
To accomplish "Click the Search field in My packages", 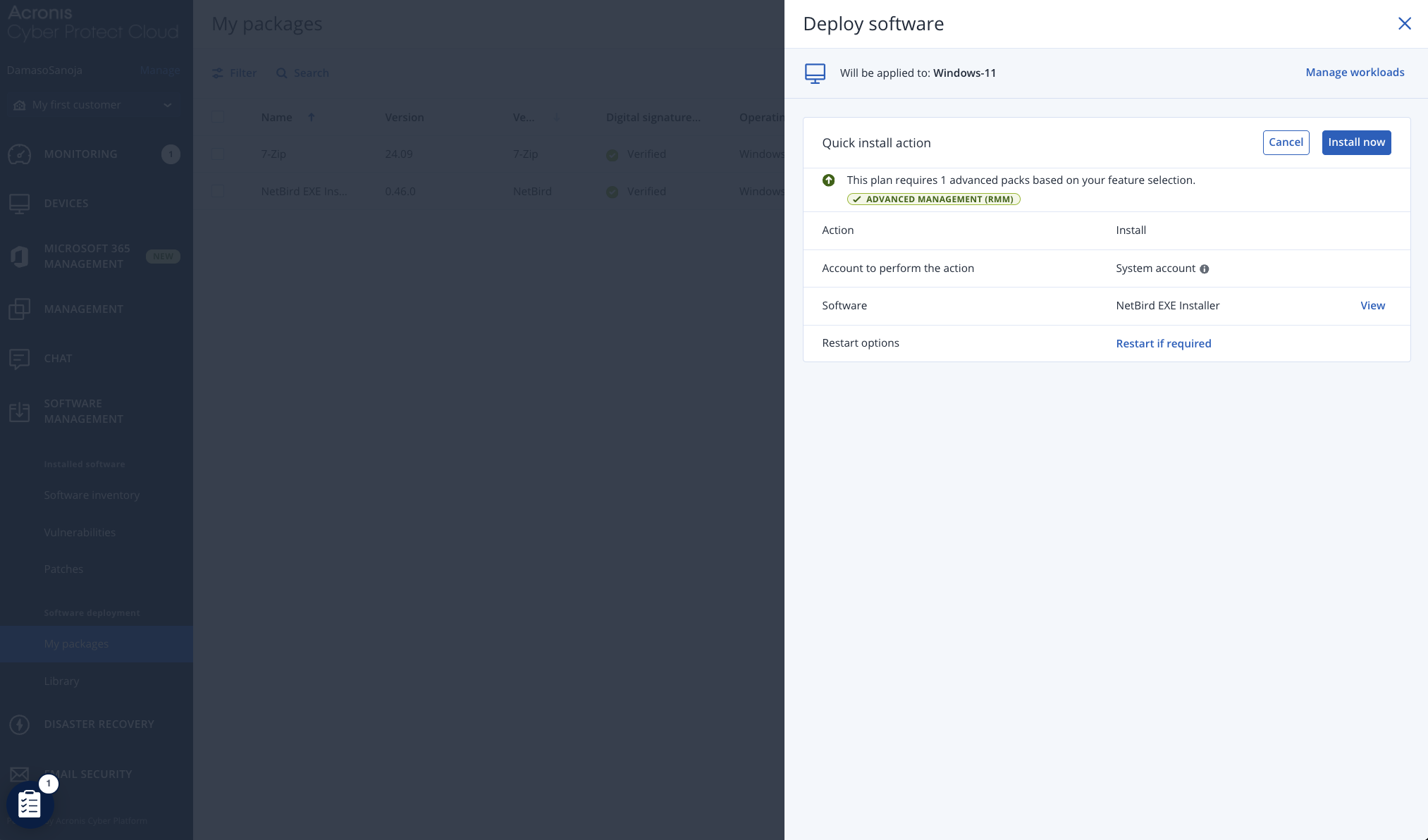I will (x=310, y=73).
